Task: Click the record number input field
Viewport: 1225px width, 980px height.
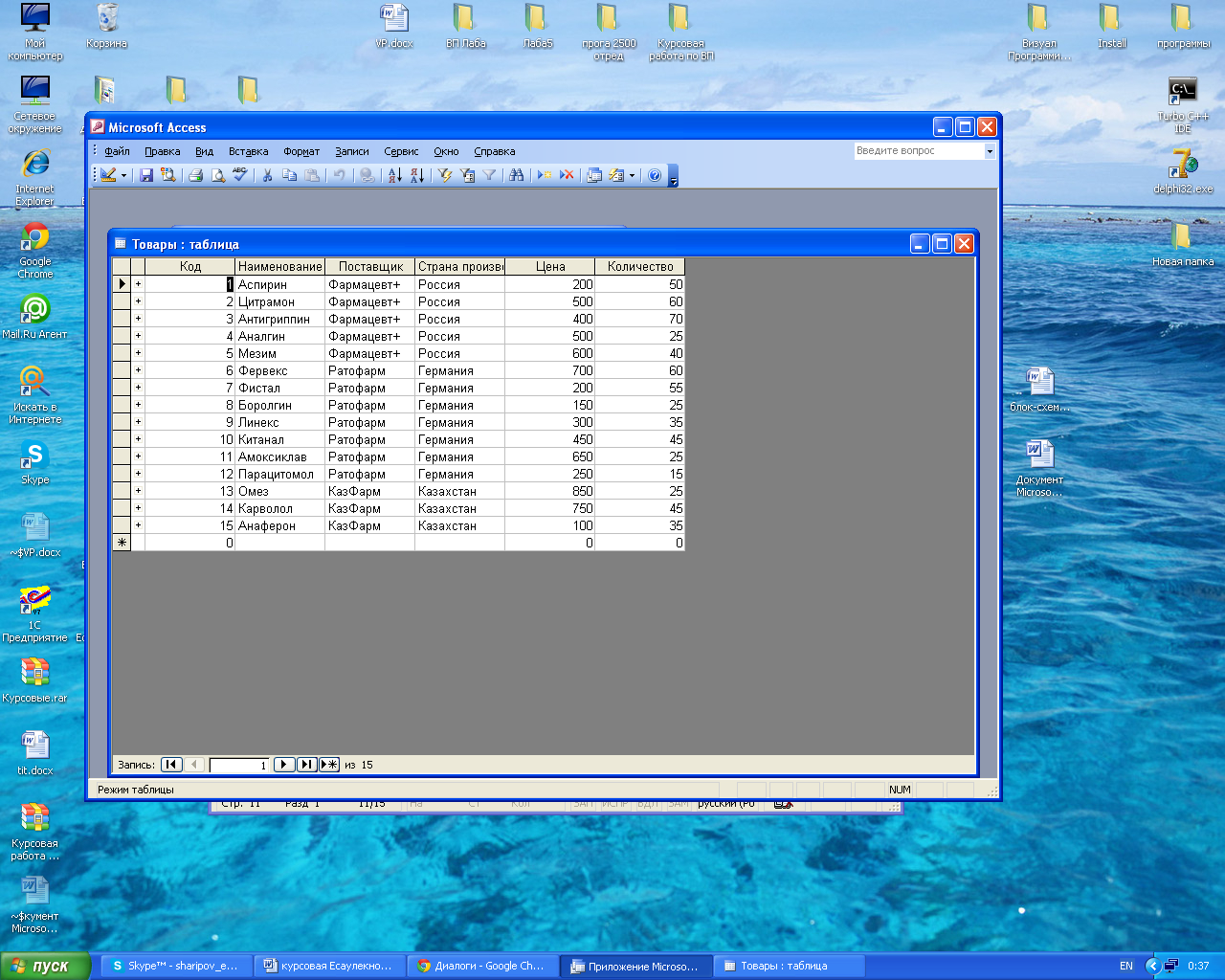Action: (239, 765)
